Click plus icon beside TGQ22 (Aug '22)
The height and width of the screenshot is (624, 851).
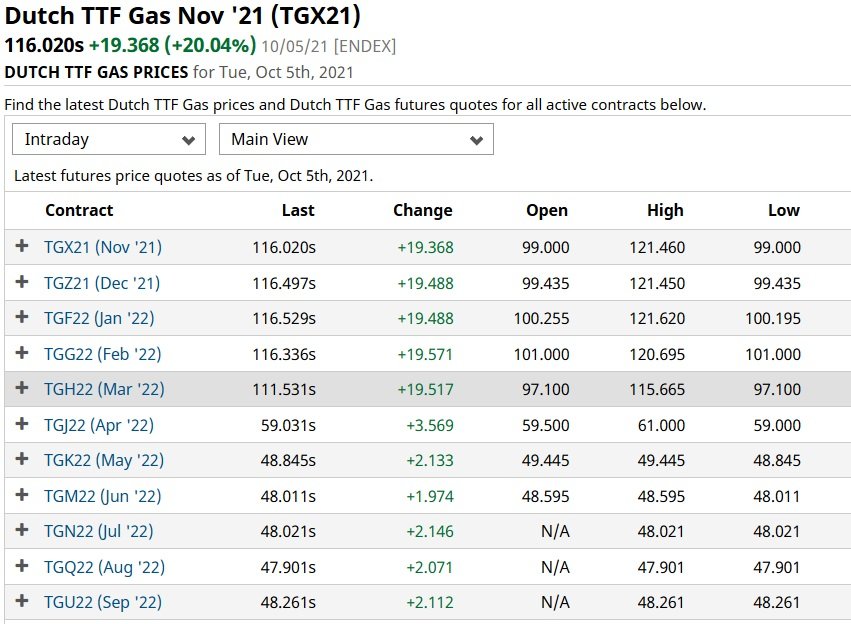(x=22, y=566)
